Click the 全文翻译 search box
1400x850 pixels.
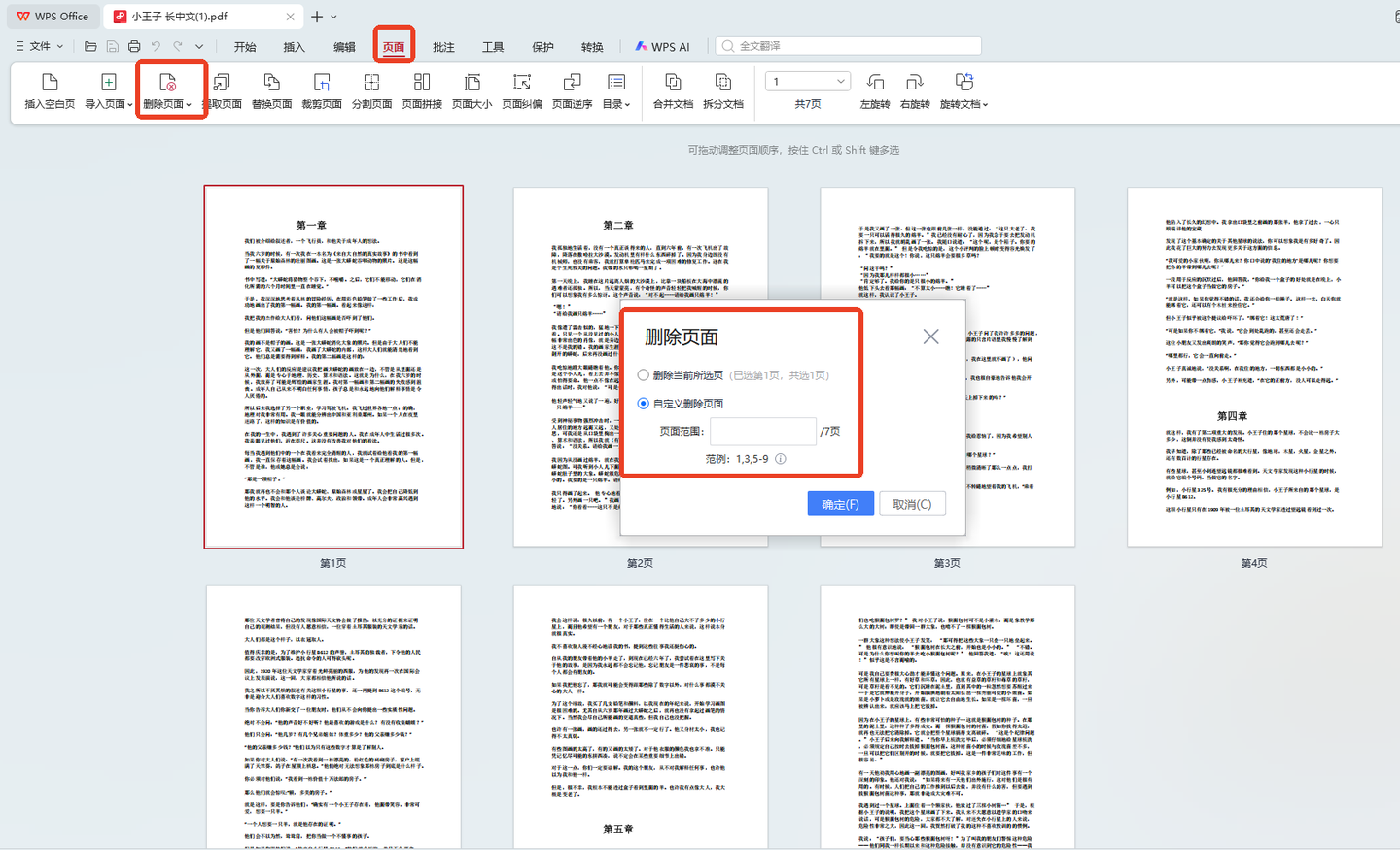point(849,46)
